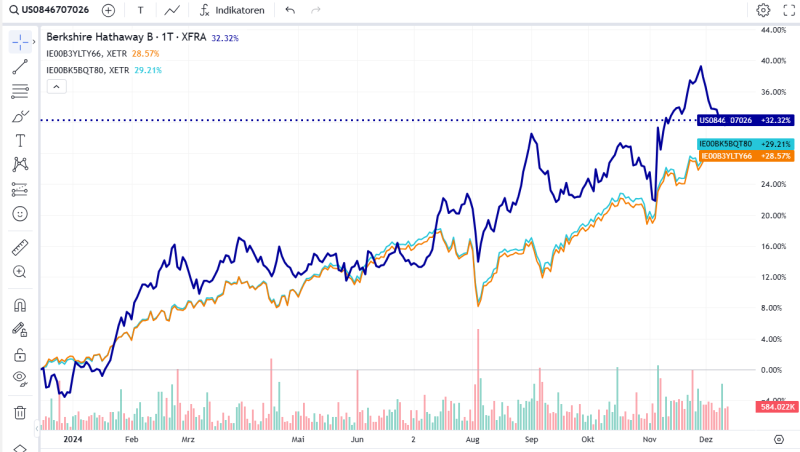The height and width of the screenshot is (452, 800).
Task: Add a comparison symbol with plus icon
Action: click(108, 10)
